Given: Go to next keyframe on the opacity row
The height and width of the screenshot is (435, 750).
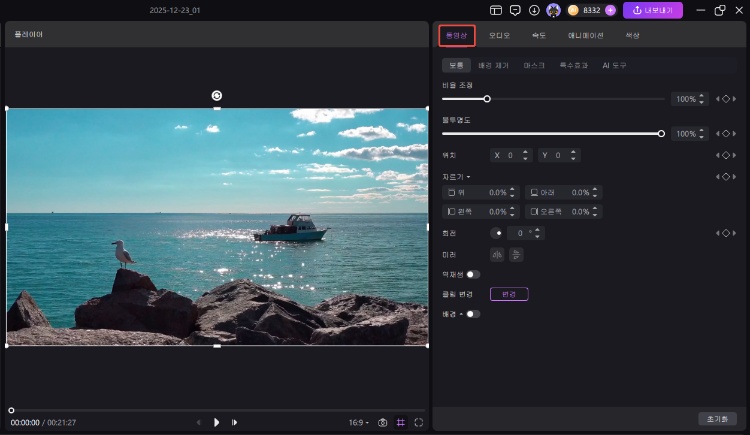Looking at the screenshot, I should [734, 134].
